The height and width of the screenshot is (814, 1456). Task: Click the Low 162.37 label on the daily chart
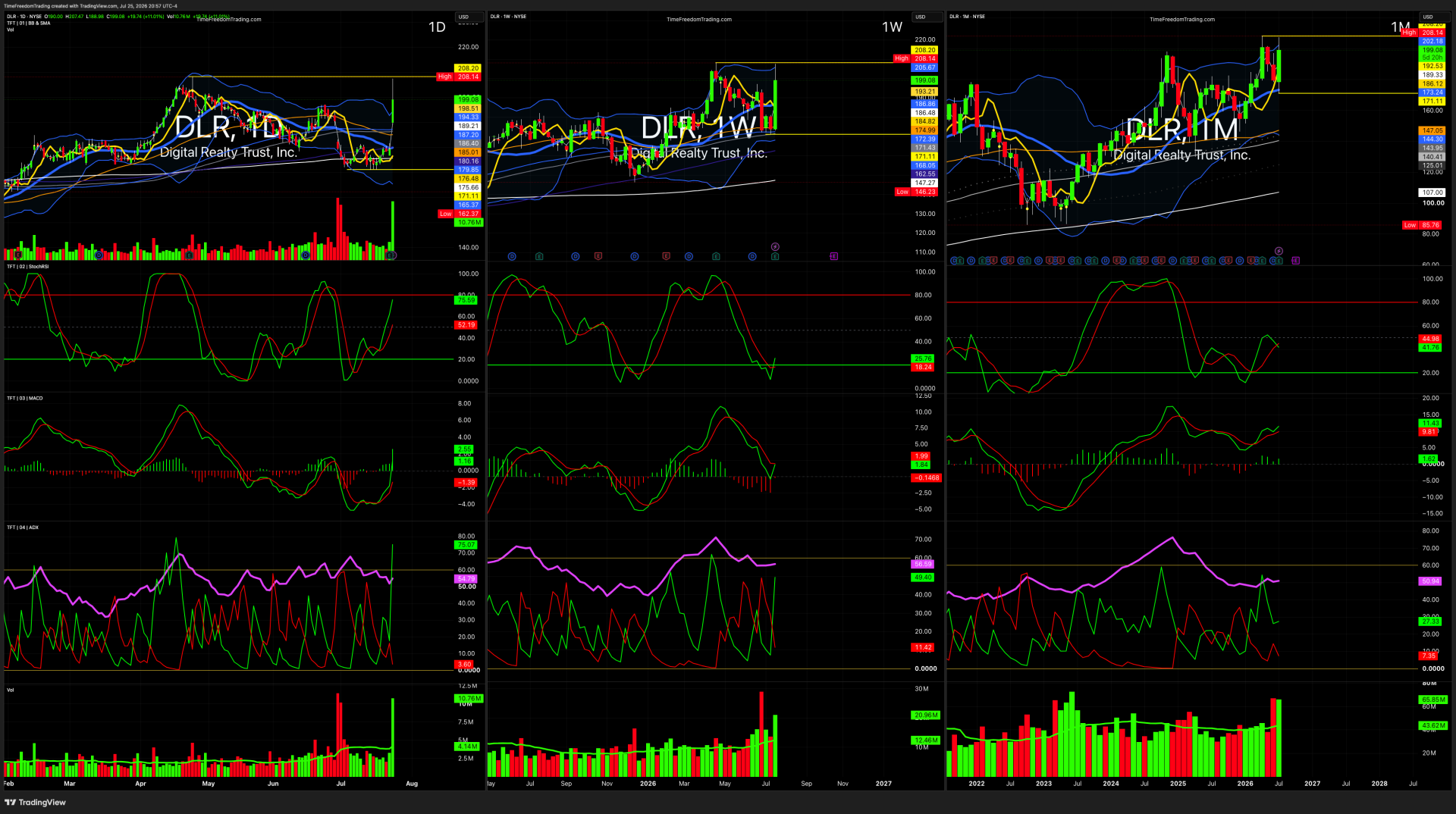pos(460,214)
